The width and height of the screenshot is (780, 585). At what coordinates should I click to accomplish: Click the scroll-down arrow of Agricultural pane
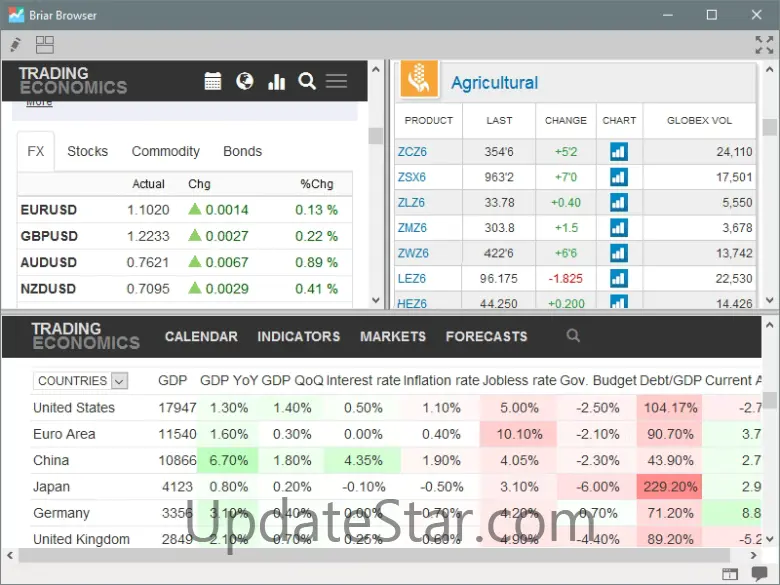(770, 300)
